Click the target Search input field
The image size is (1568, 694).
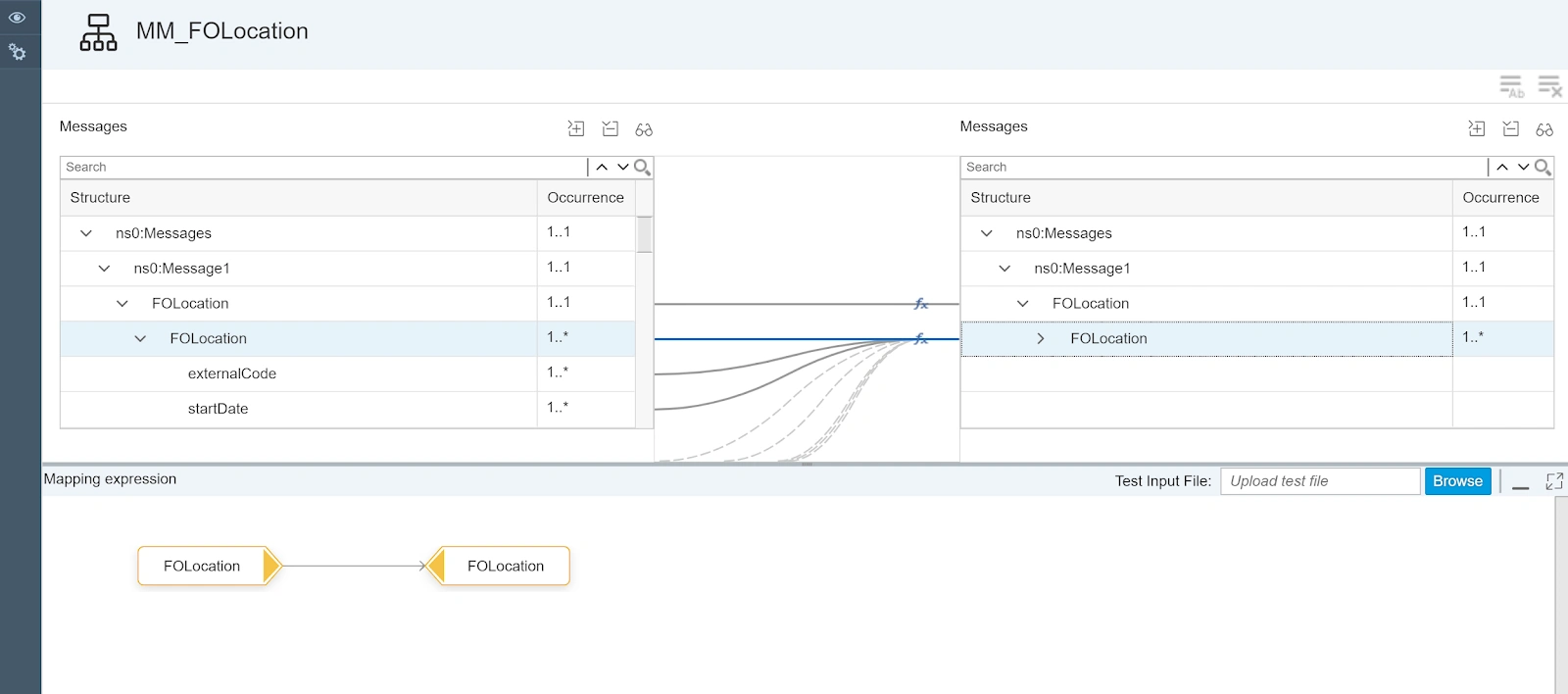click(x=1224, y=168)
